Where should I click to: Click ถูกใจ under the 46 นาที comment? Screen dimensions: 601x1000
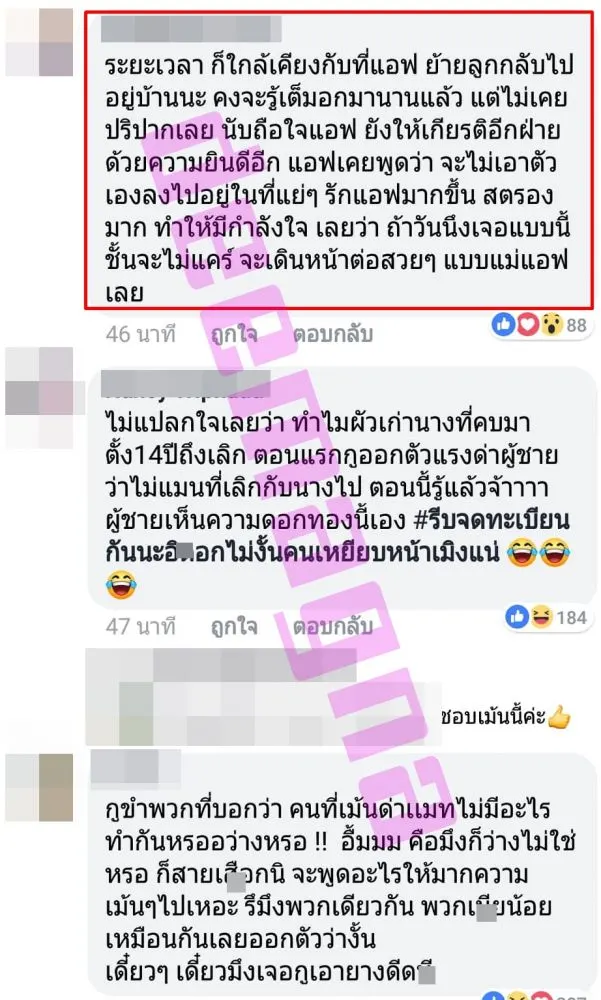[234, 334]
